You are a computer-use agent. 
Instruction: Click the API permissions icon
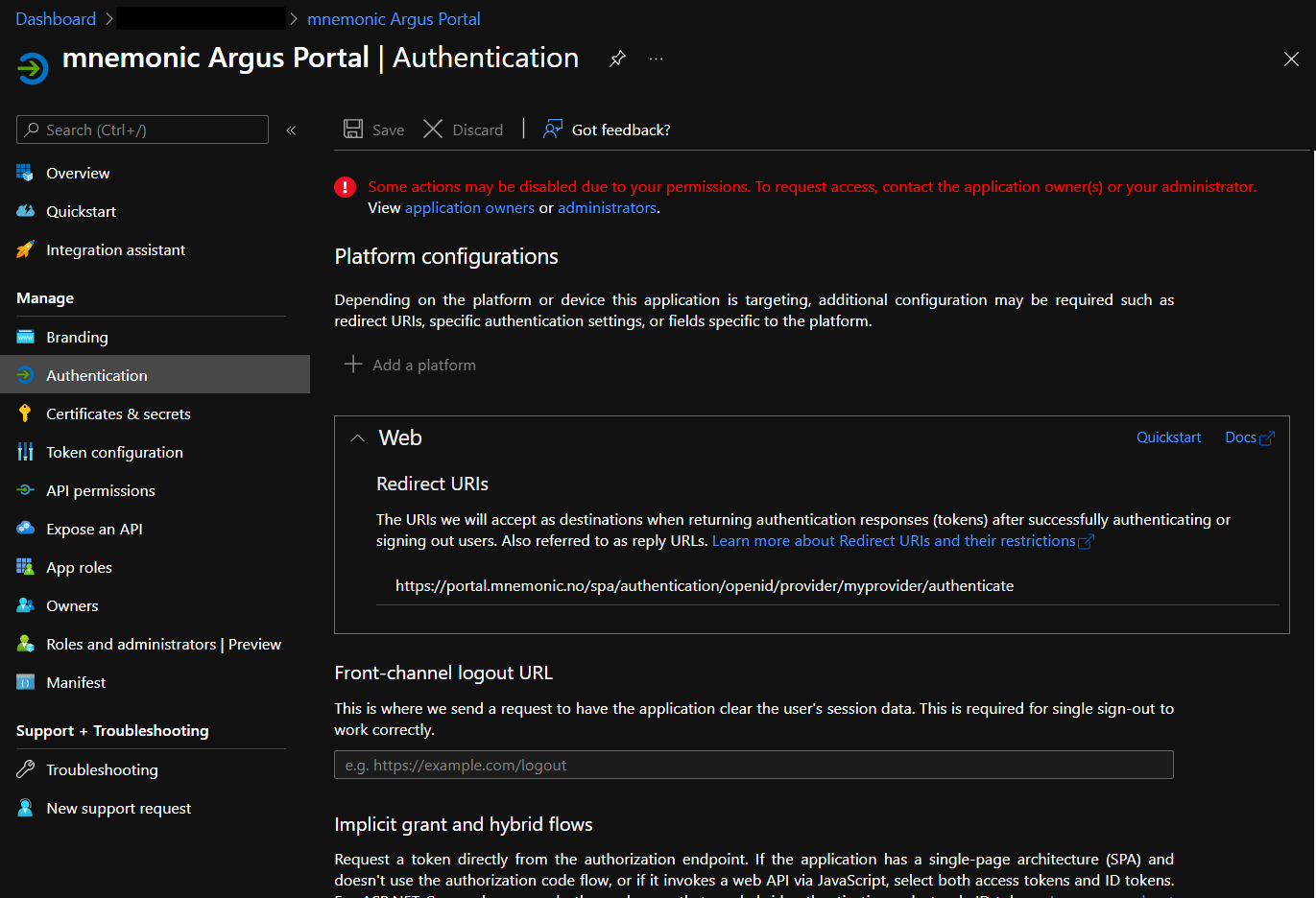click(25, 490)
